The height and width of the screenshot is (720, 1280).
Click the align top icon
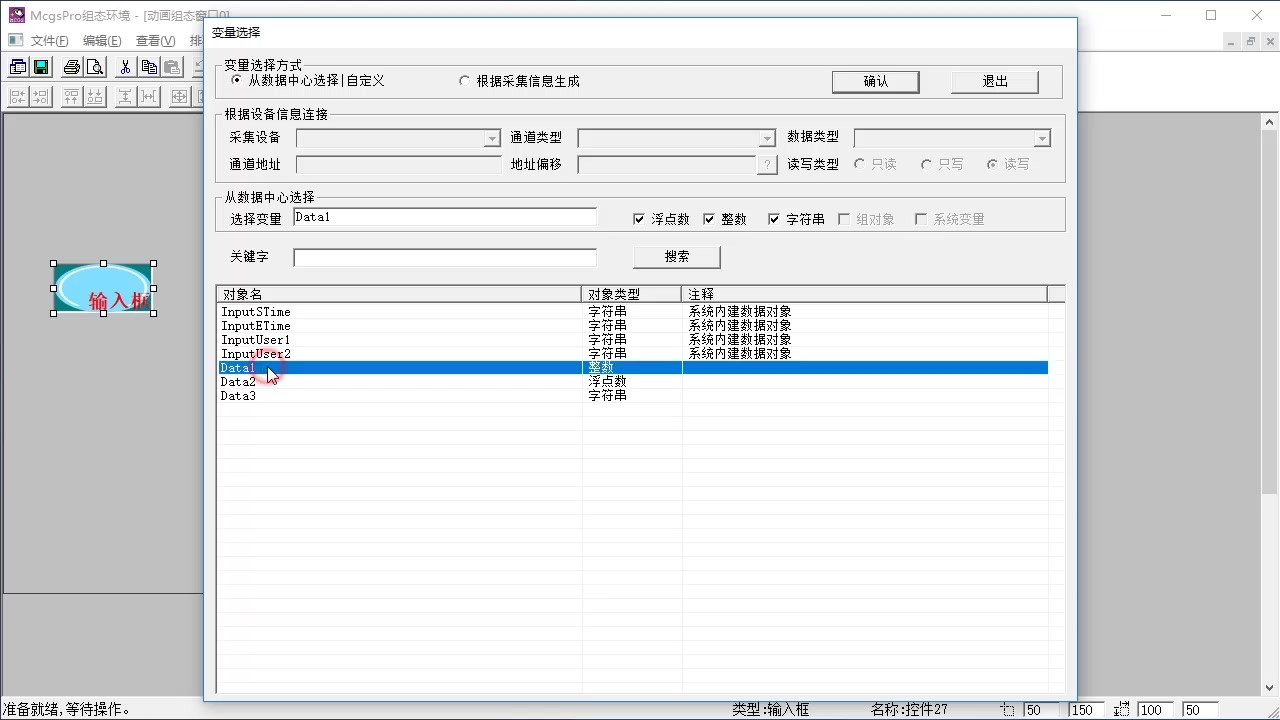tap(71, 96)
